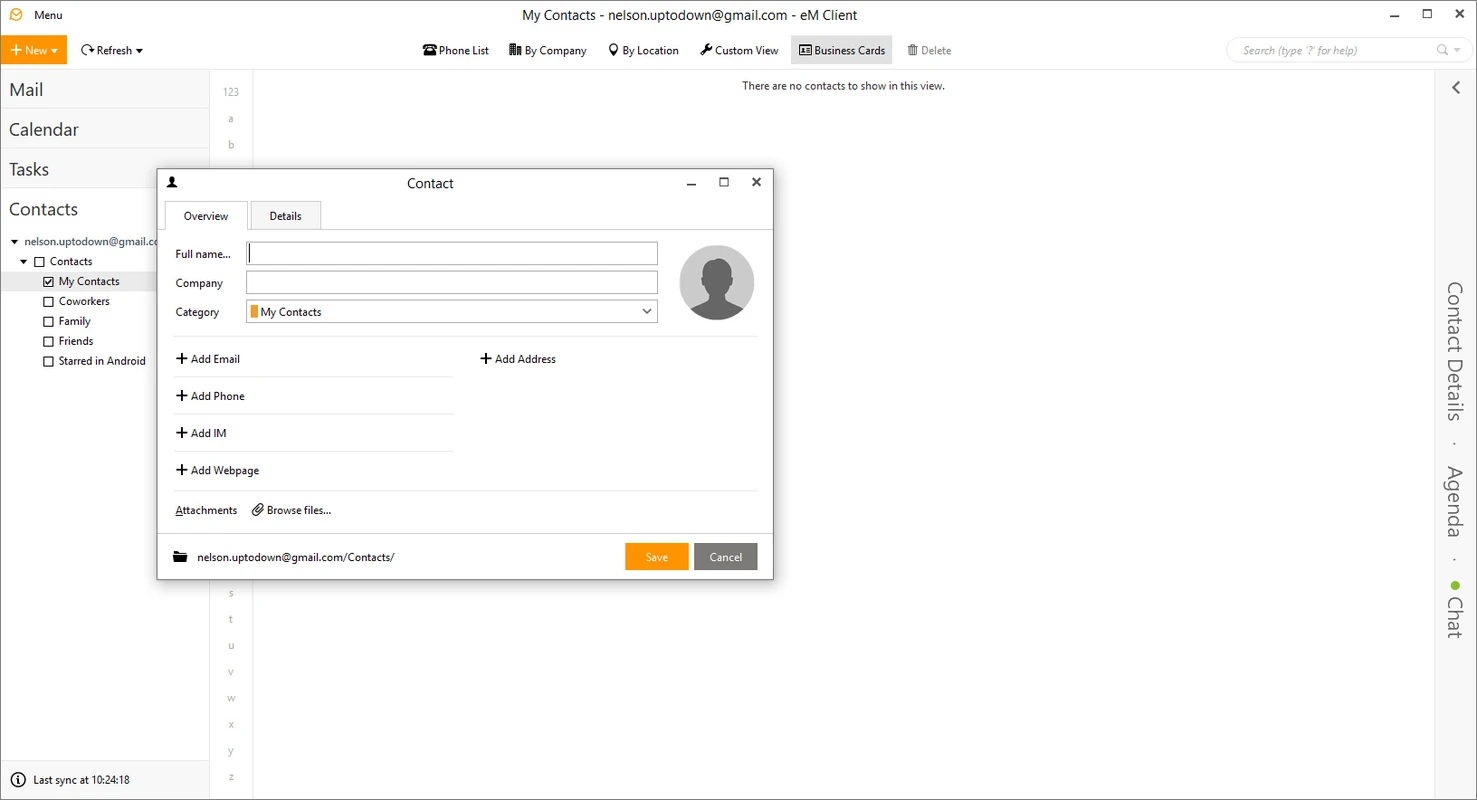Save the new contact
The height and width of the screenshot is (800, 1477).
[656, 556]
